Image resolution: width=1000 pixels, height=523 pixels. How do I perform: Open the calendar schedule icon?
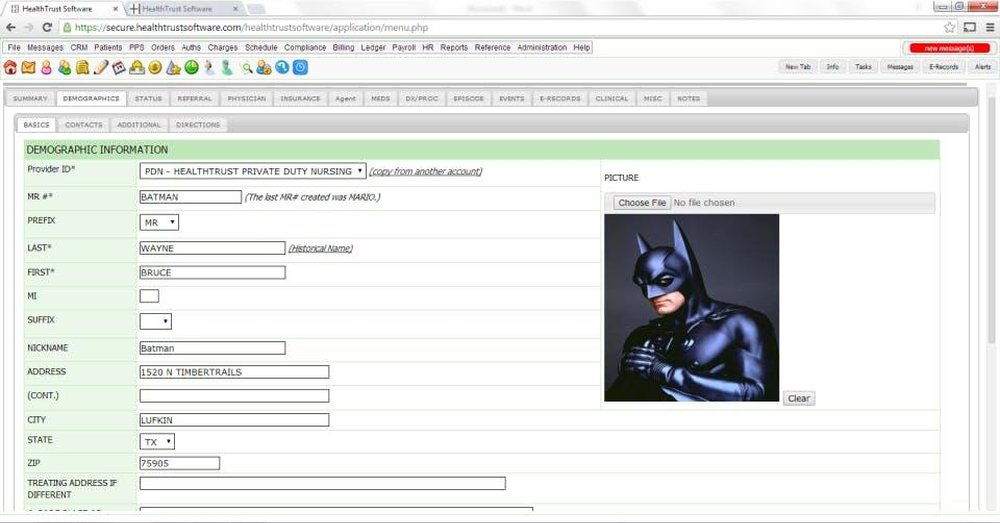pyautogui.click(x=119, y=68)
